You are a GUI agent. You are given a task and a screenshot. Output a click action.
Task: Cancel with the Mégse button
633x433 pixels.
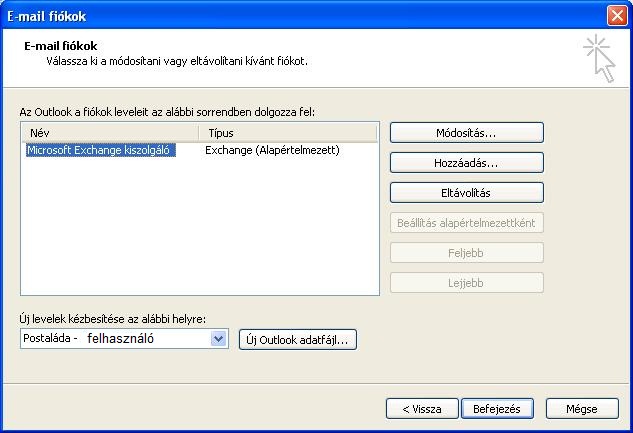point(582,409)
